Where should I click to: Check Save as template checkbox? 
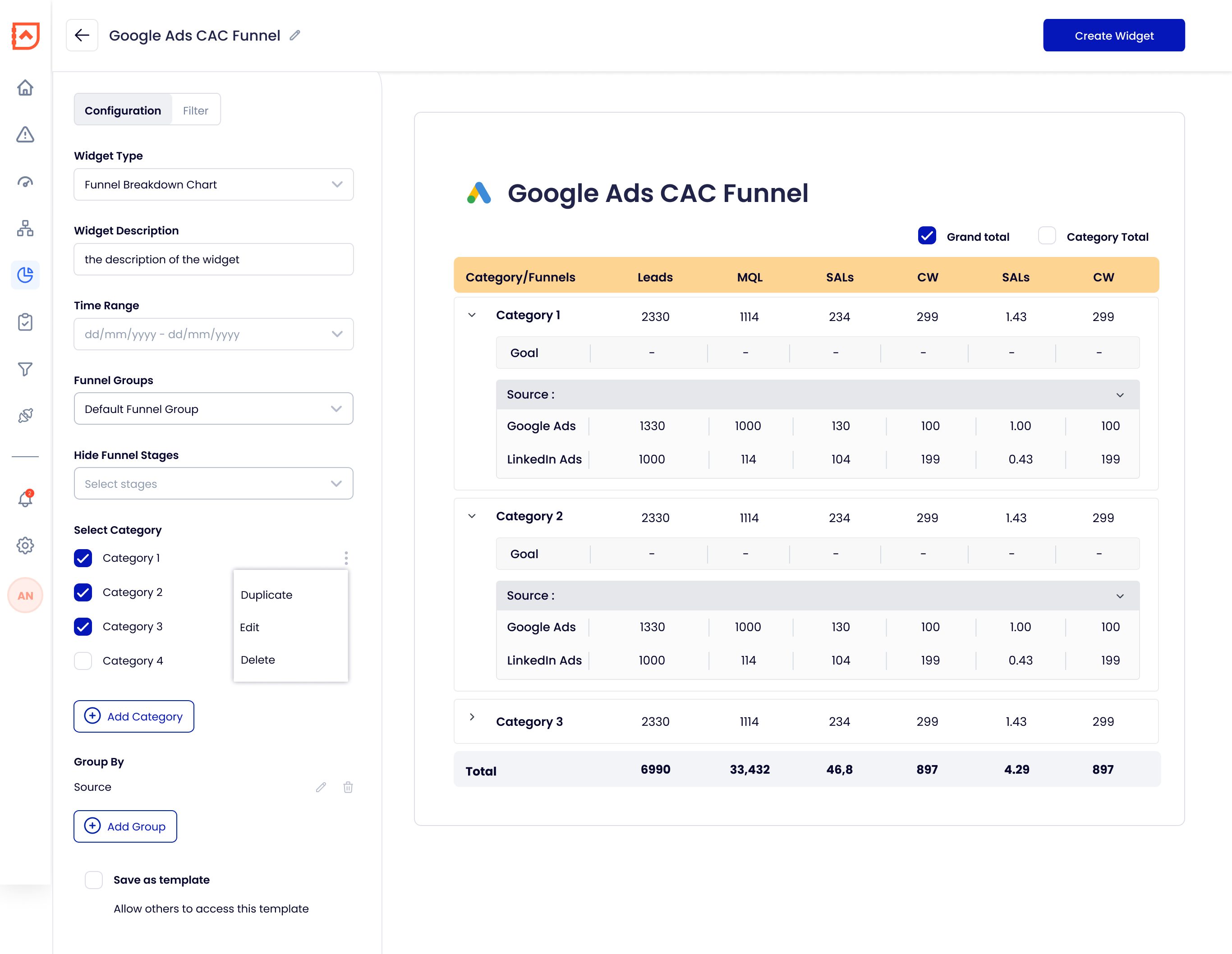[94, 880]
